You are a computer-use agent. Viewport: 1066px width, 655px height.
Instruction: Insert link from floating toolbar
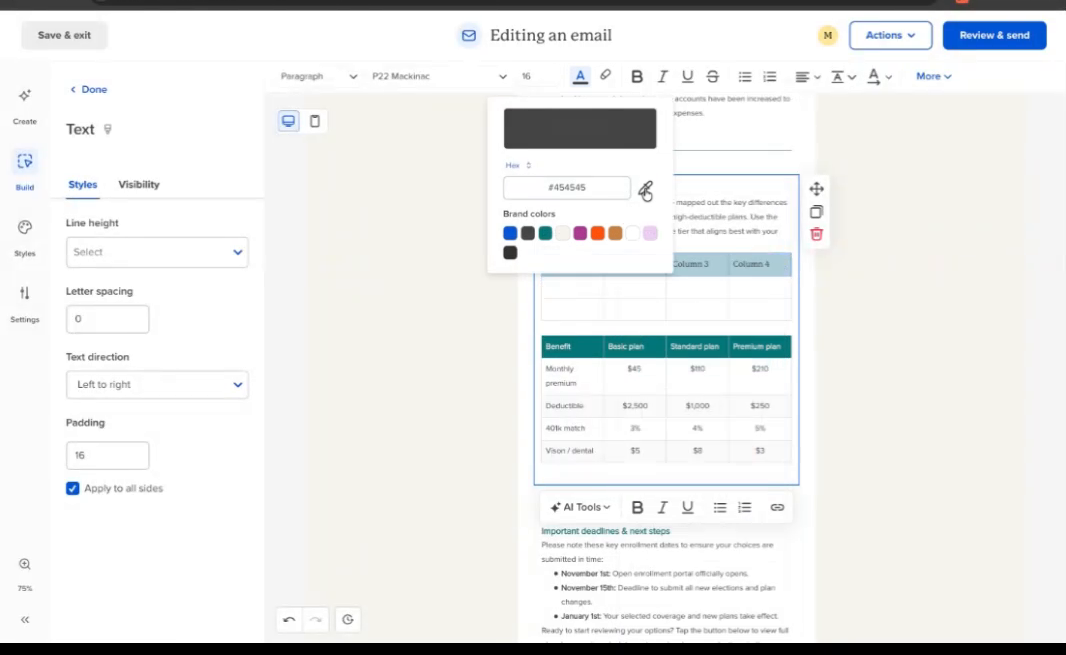tap(777, 507)
